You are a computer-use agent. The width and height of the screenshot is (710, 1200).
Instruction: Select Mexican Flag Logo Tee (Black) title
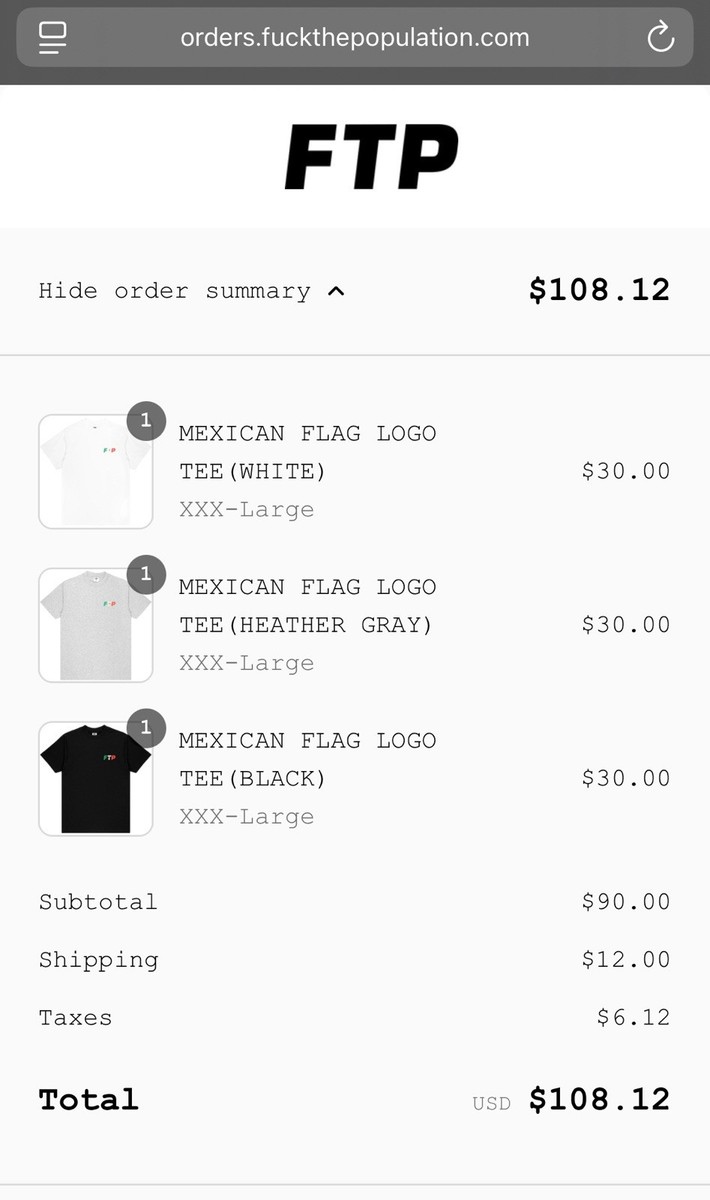[307, 759]
